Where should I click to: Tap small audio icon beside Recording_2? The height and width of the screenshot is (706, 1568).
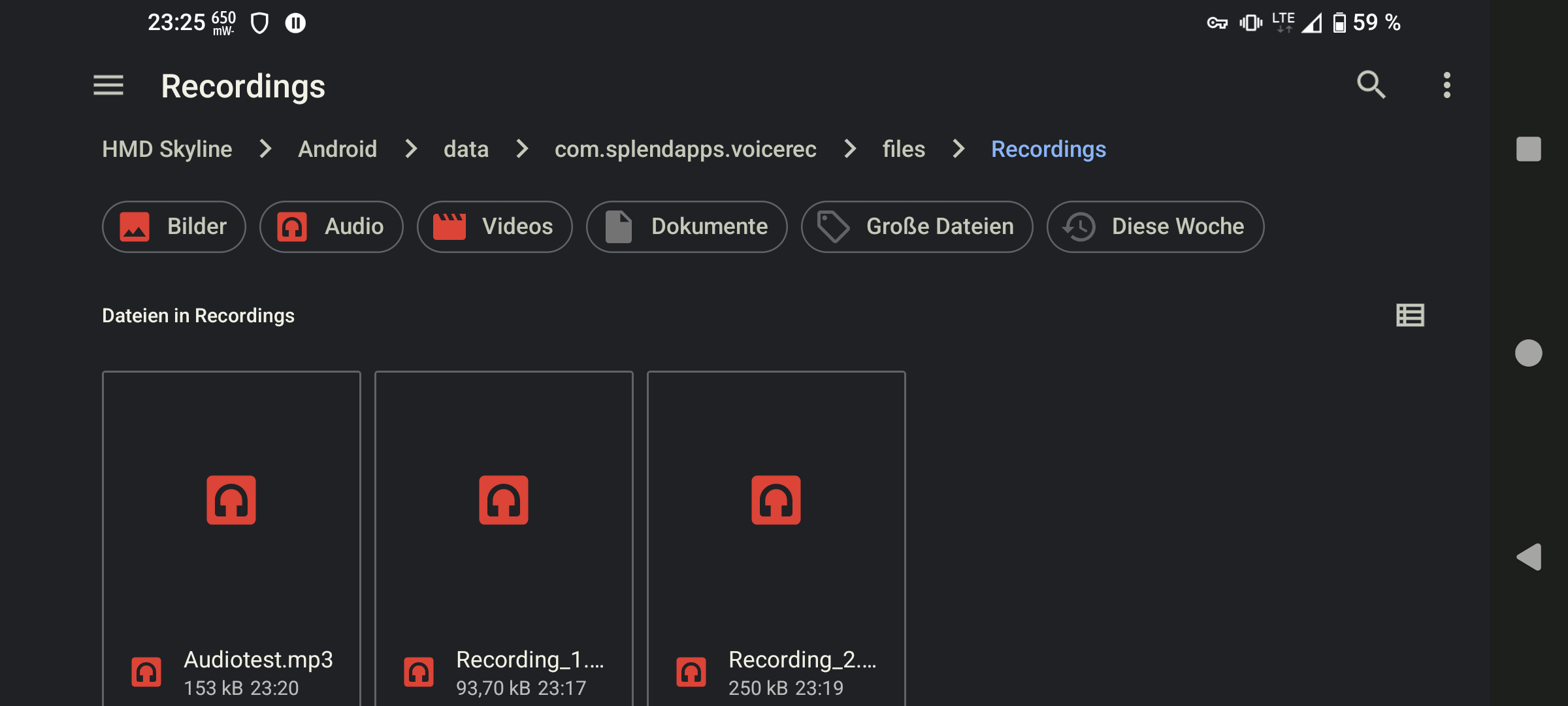pos(691,672)
